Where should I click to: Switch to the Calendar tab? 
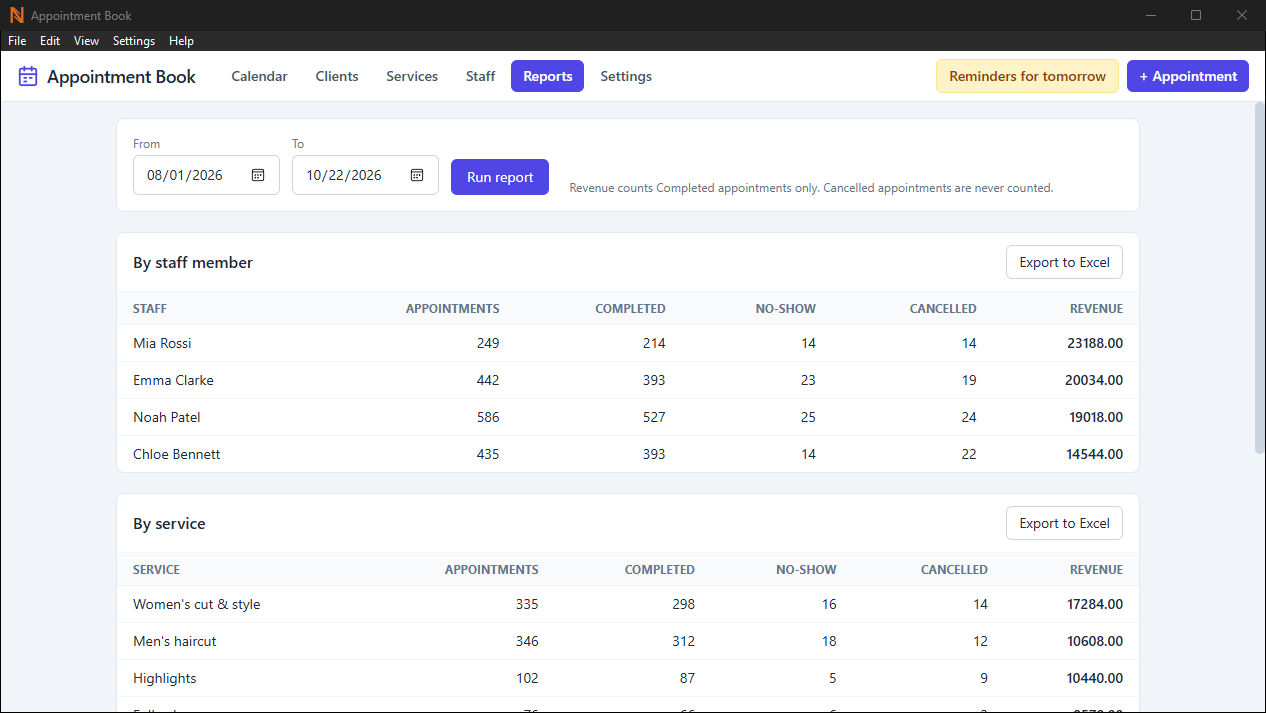pyautogui.click(x=260, y=76)
